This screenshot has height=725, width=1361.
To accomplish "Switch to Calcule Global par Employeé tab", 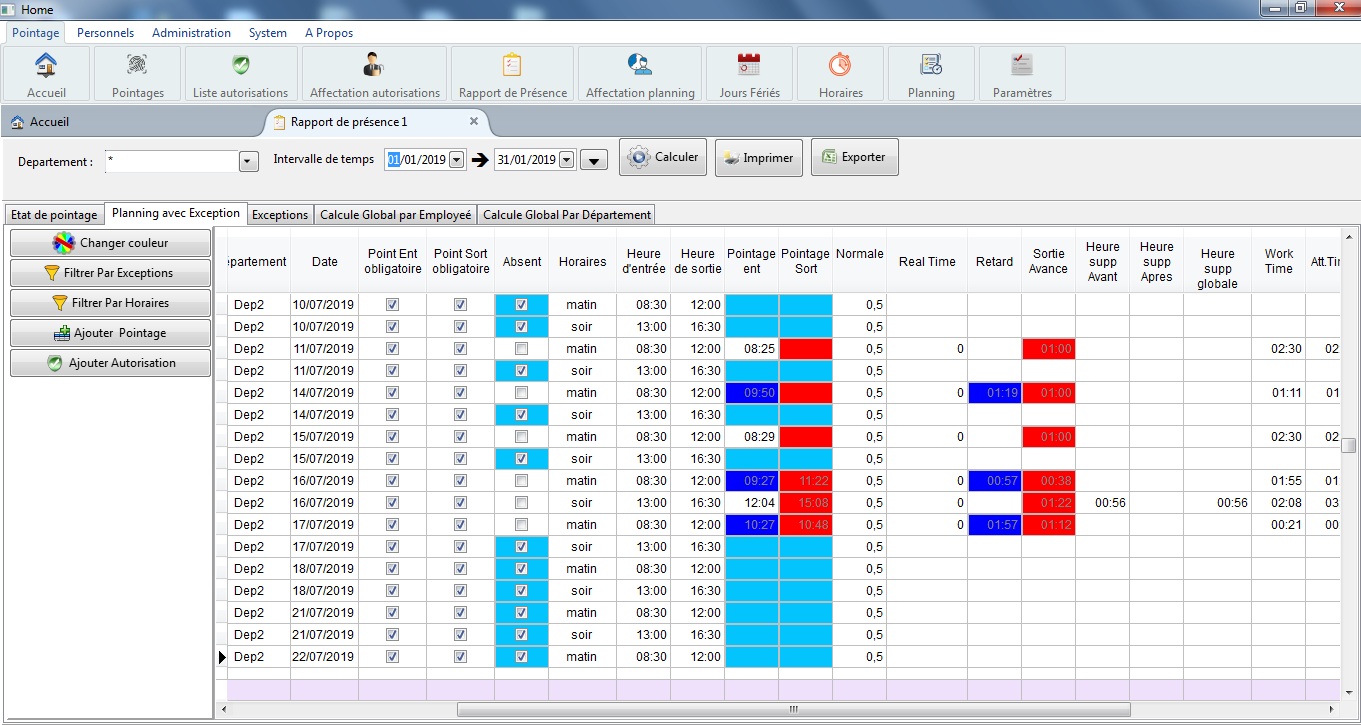I will pyautogui.click(x=395, y=215).
